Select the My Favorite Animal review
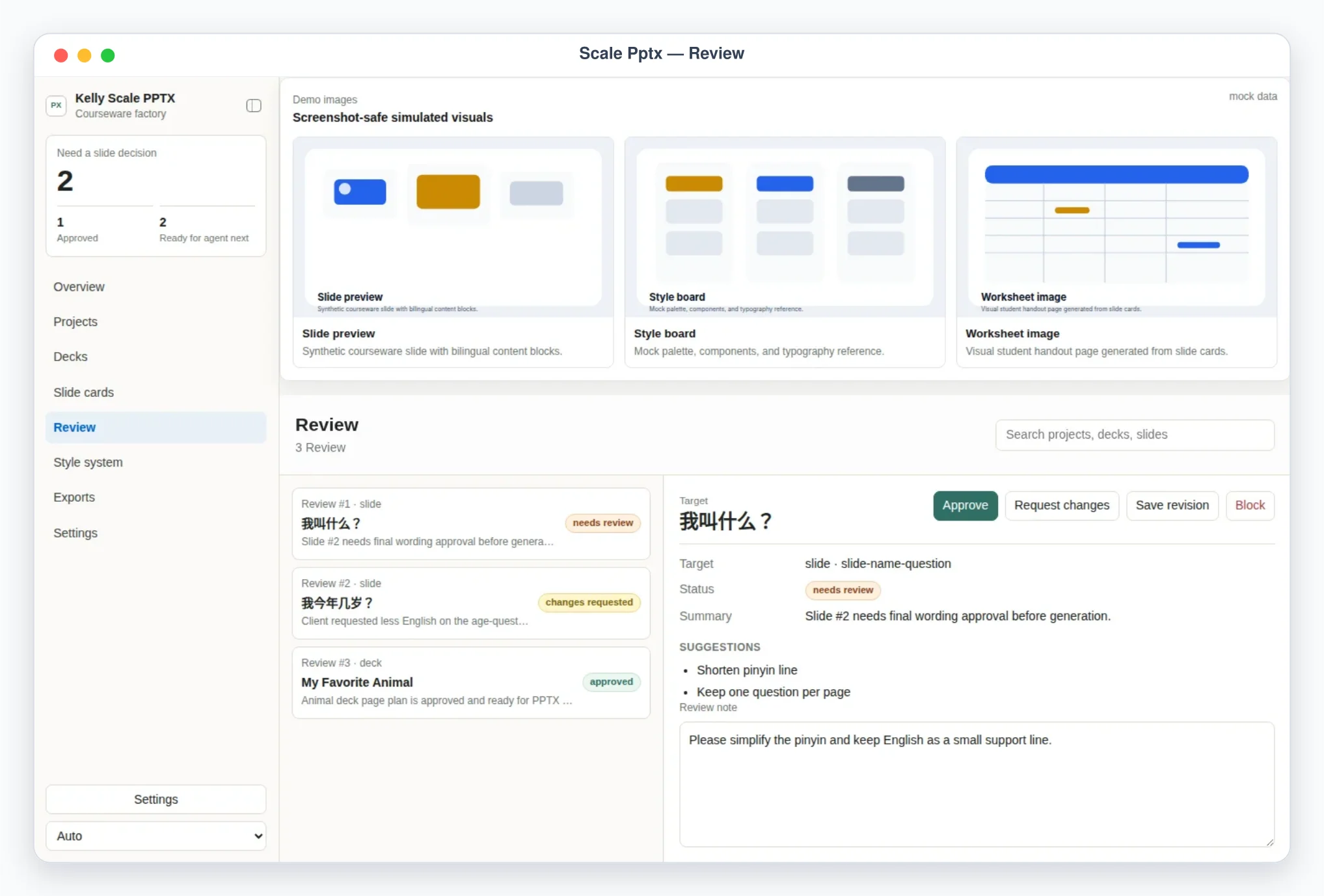The height and width of the screenshot is (896, 1324). click(471, 683)
